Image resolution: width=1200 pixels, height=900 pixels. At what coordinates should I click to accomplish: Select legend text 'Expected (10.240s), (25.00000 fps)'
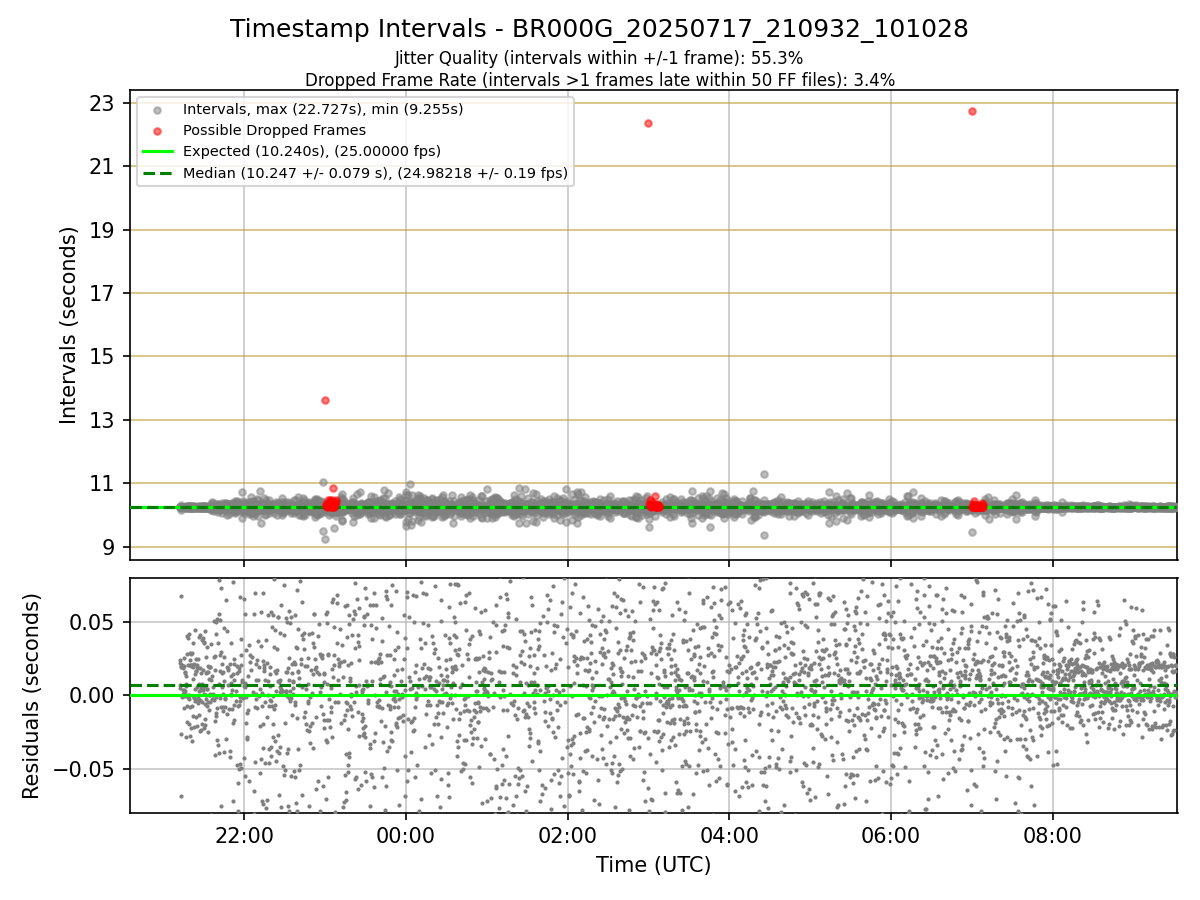pos(312,152)
